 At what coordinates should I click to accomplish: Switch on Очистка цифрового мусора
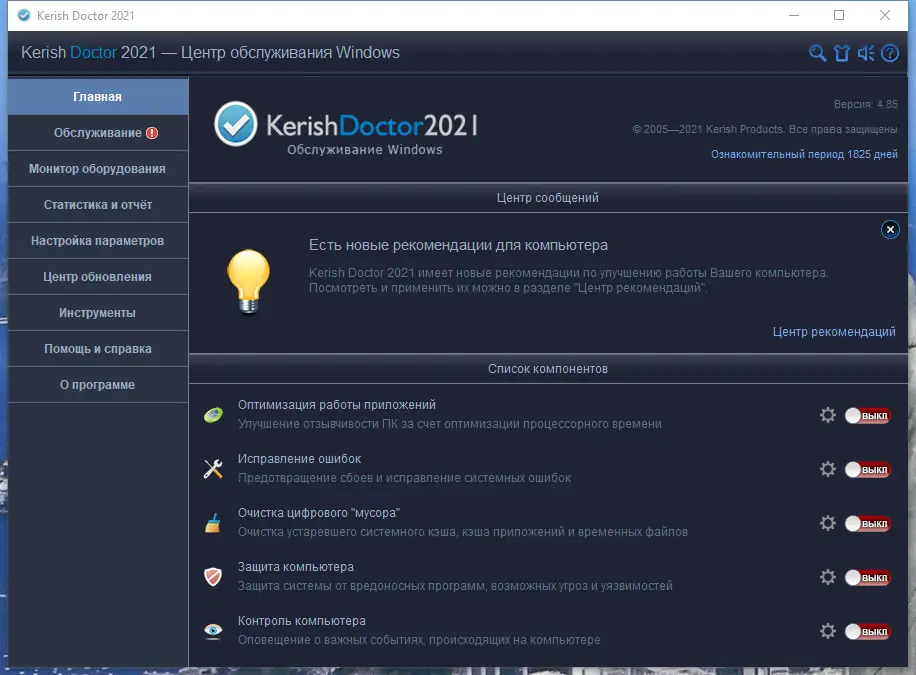coord(866,523)
